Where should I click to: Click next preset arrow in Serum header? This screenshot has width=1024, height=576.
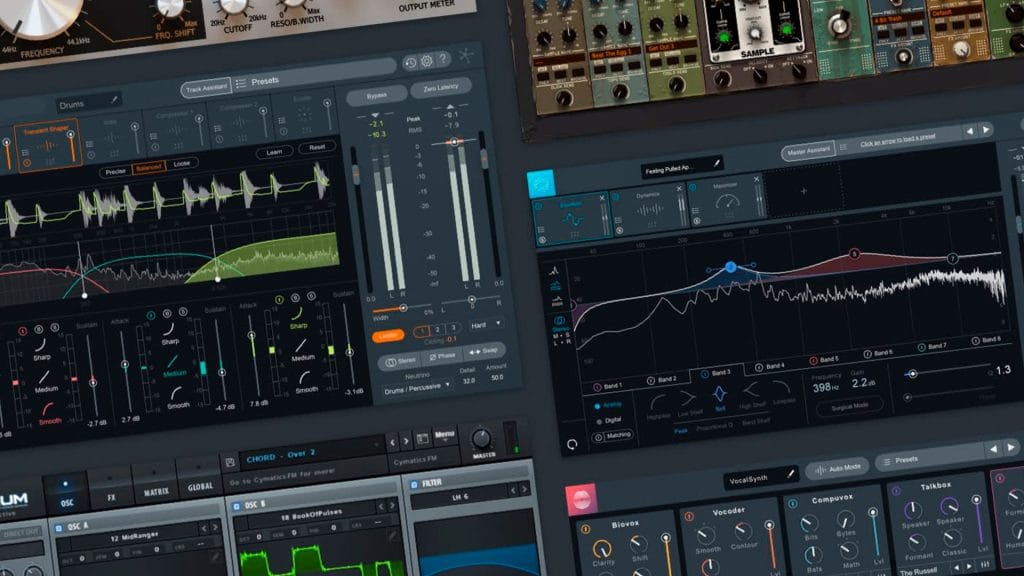pos(406,441)
